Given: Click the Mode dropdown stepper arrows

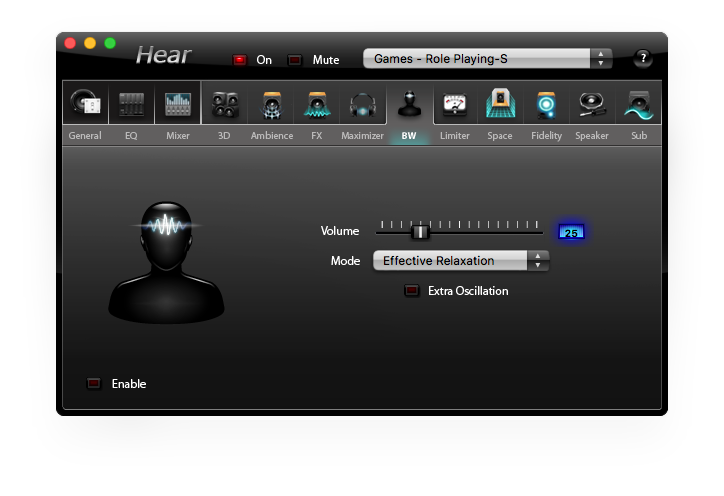Looking at the screenshot, I should coord(539,261).
